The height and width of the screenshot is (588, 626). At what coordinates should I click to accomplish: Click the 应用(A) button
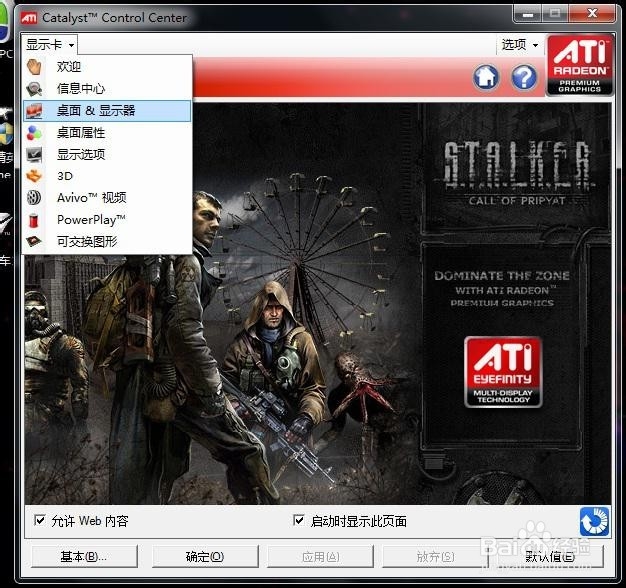(x=321, y=556)
